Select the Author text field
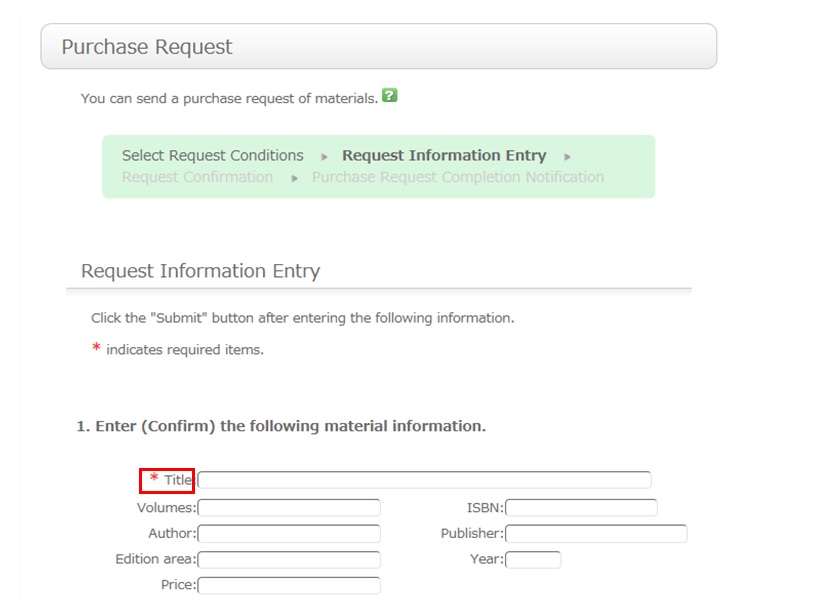The image size is (819, 601). coord(289,534)
